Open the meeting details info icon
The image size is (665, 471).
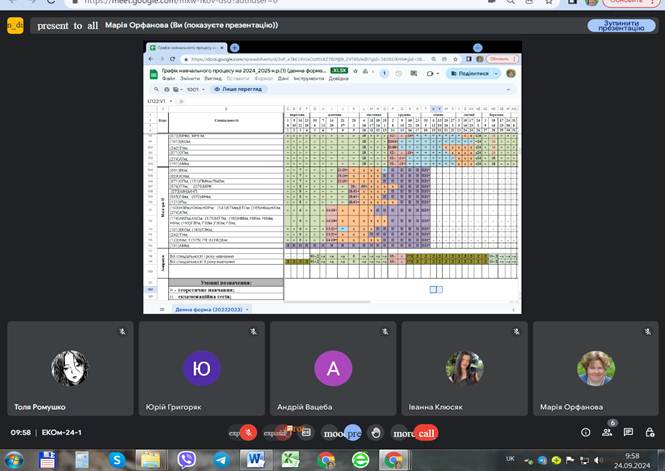tap(586, 432)
